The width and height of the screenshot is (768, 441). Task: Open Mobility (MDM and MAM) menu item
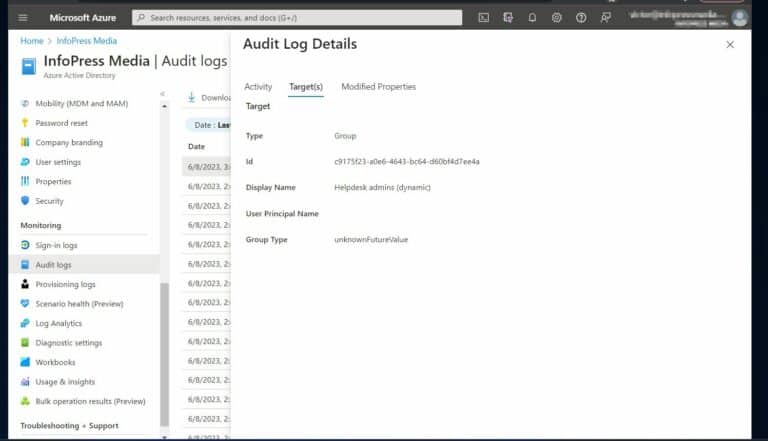82,103
